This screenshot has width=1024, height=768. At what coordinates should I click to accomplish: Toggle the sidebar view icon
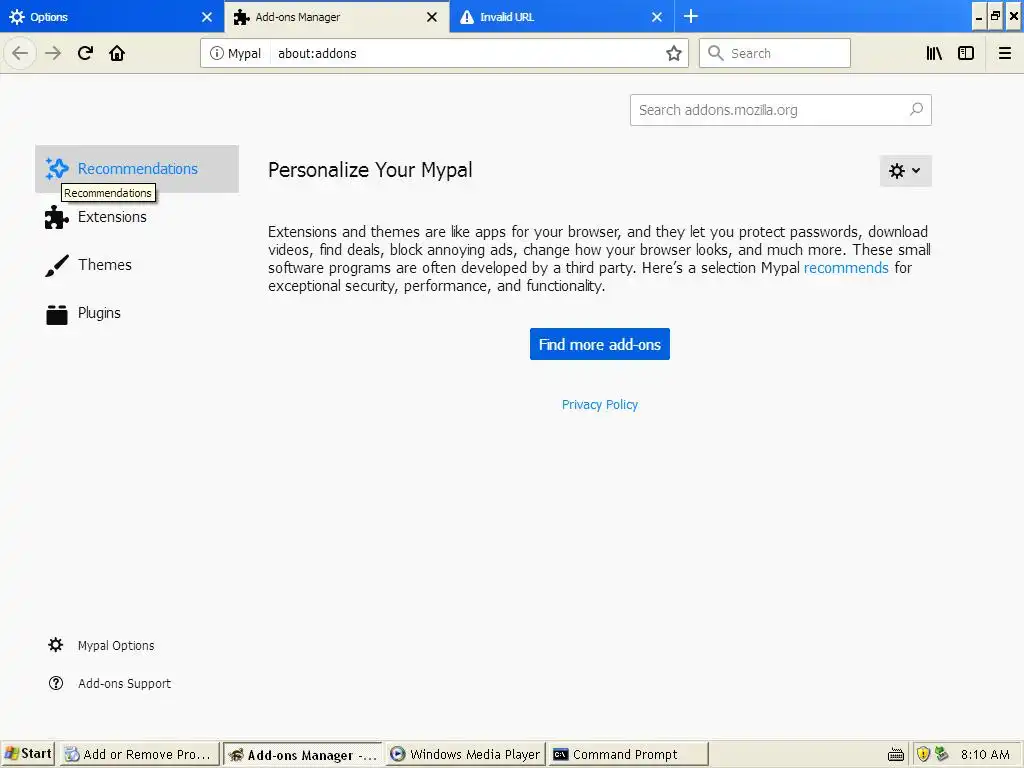pyautogui.click(x=966, y=53)
